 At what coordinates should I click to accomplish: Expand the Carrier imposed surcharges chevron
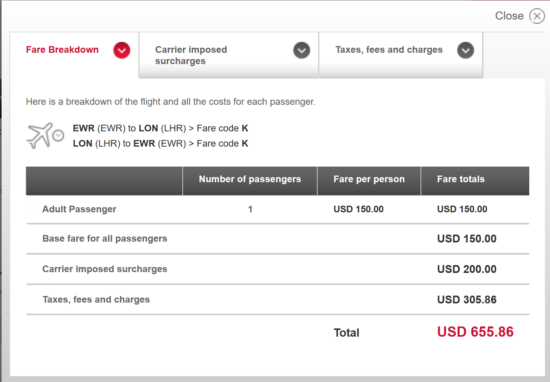click(302, 50)
